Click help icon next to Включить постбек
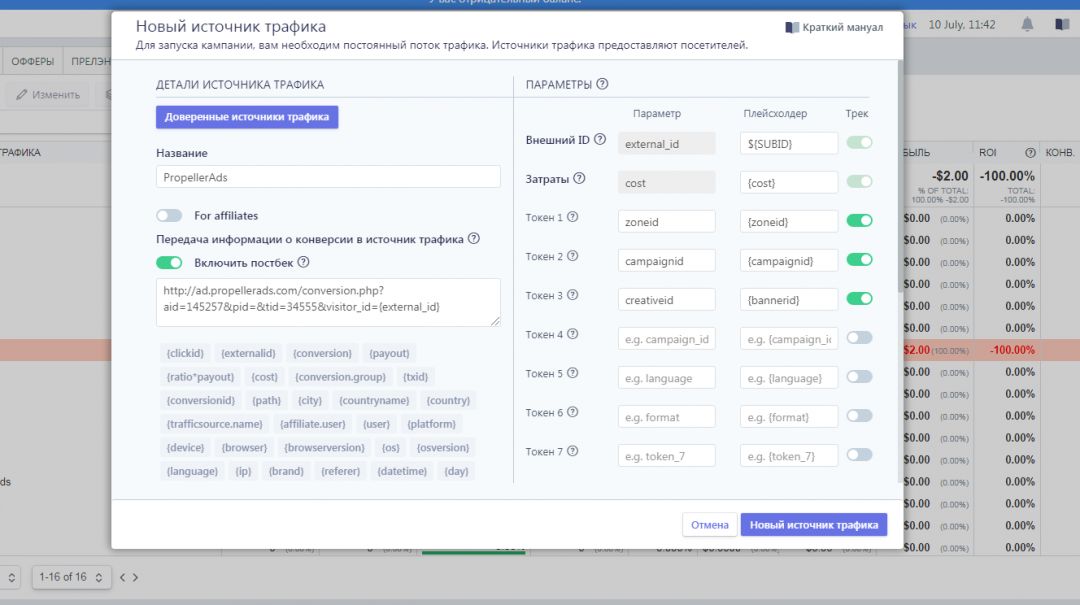 click(x=303, y=263)
